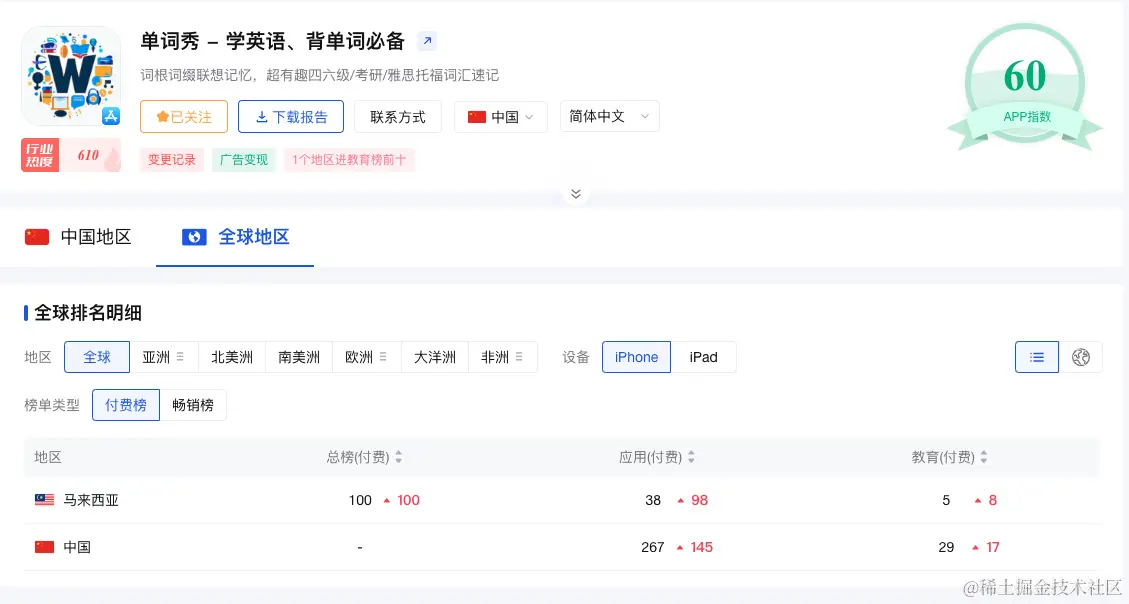1129x604 pixels.
Task: Click the 广告变现 tag
Action: pyautogui.click(x=243, y=160)
